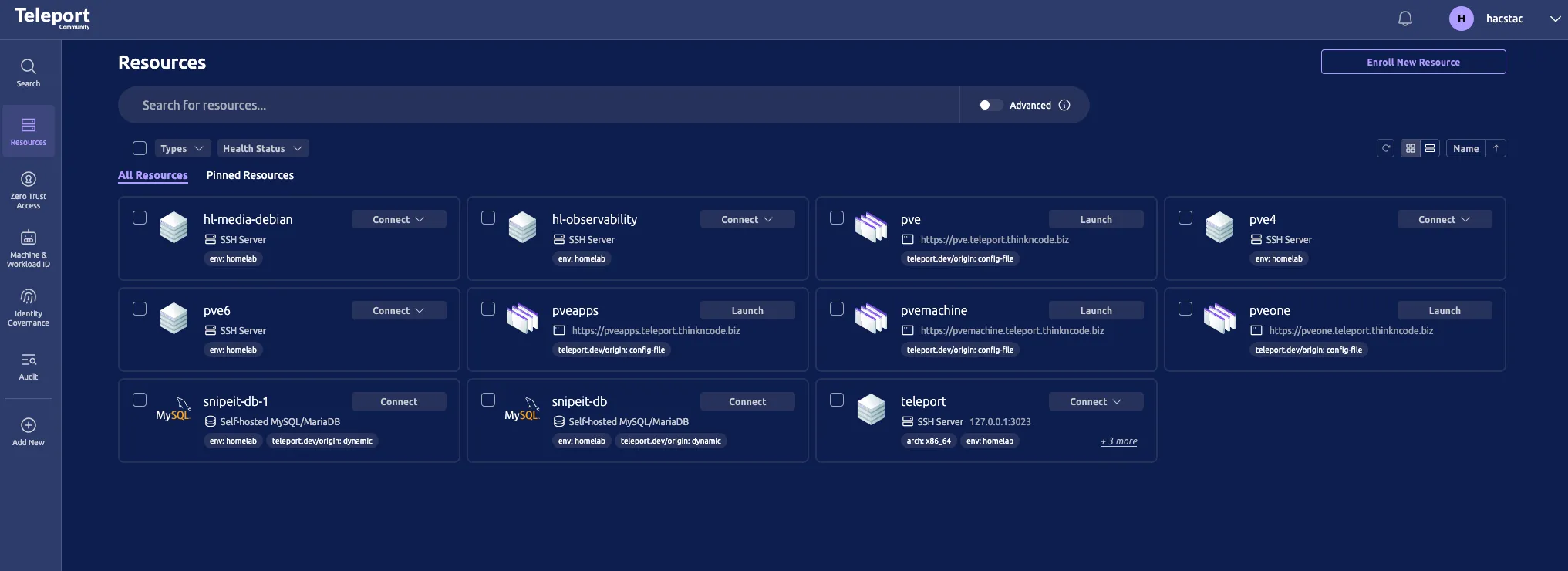The image size is (1568, 571).
Task: Launch the pveapps application
Action: pos(747,310)
